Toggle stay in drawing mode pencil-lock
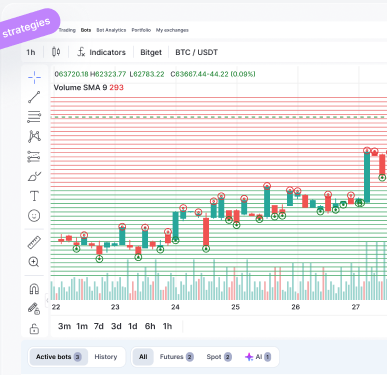Viewport: 387px width, 375px height. 34,309
